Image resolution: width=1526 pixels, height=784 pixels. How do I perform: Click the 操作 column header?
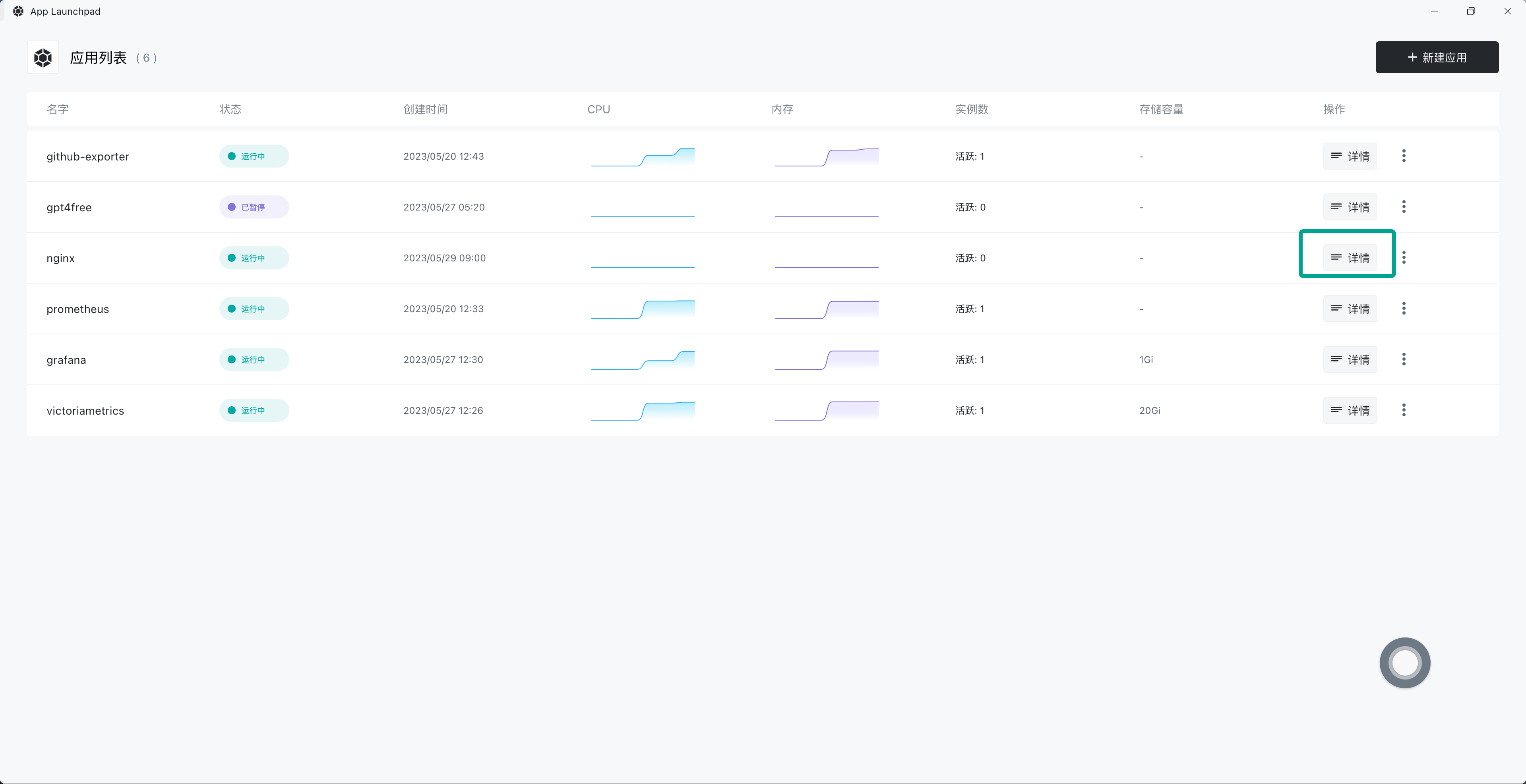[1334, 110]
